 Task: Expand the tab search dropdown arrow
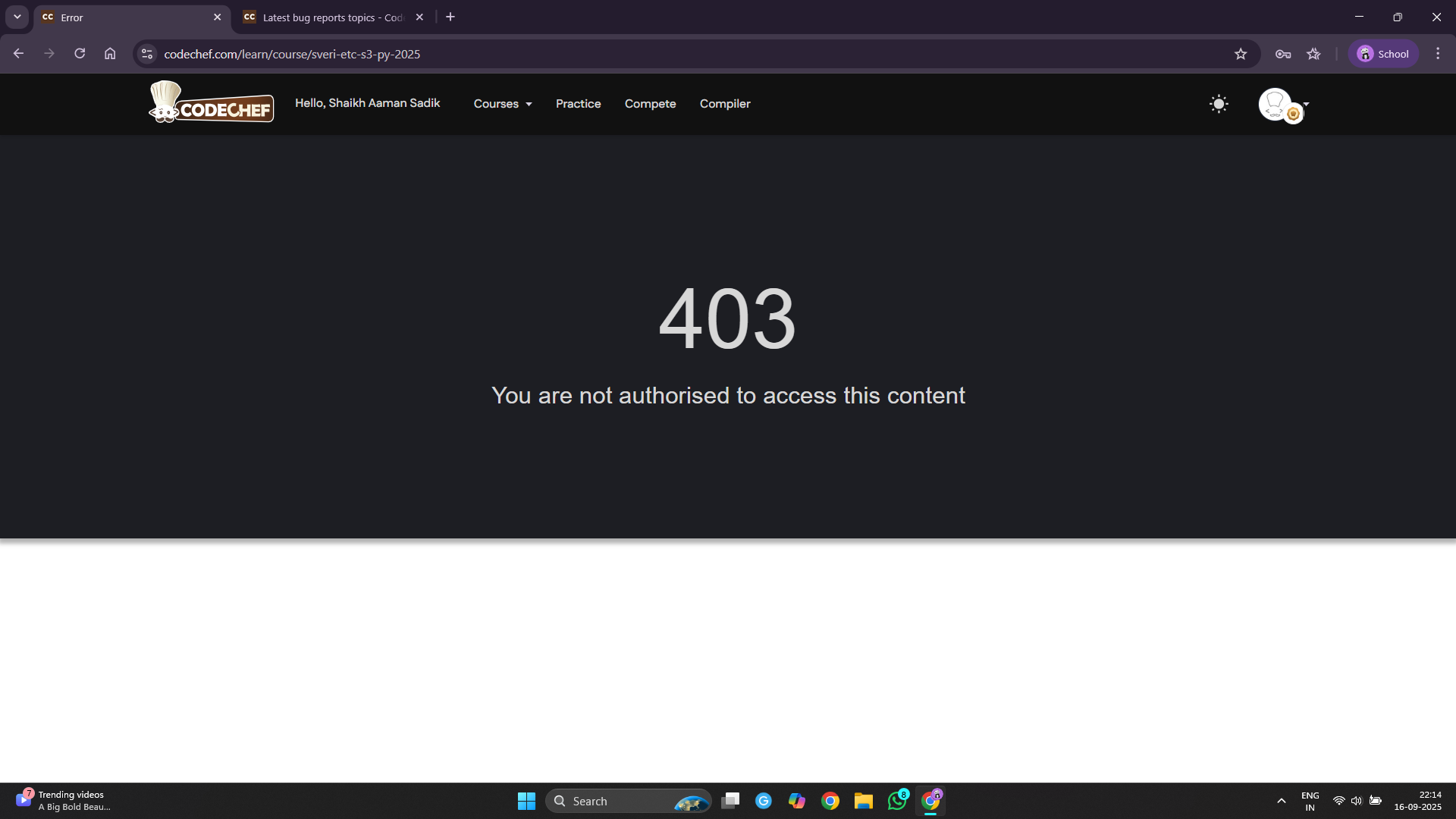17,17
